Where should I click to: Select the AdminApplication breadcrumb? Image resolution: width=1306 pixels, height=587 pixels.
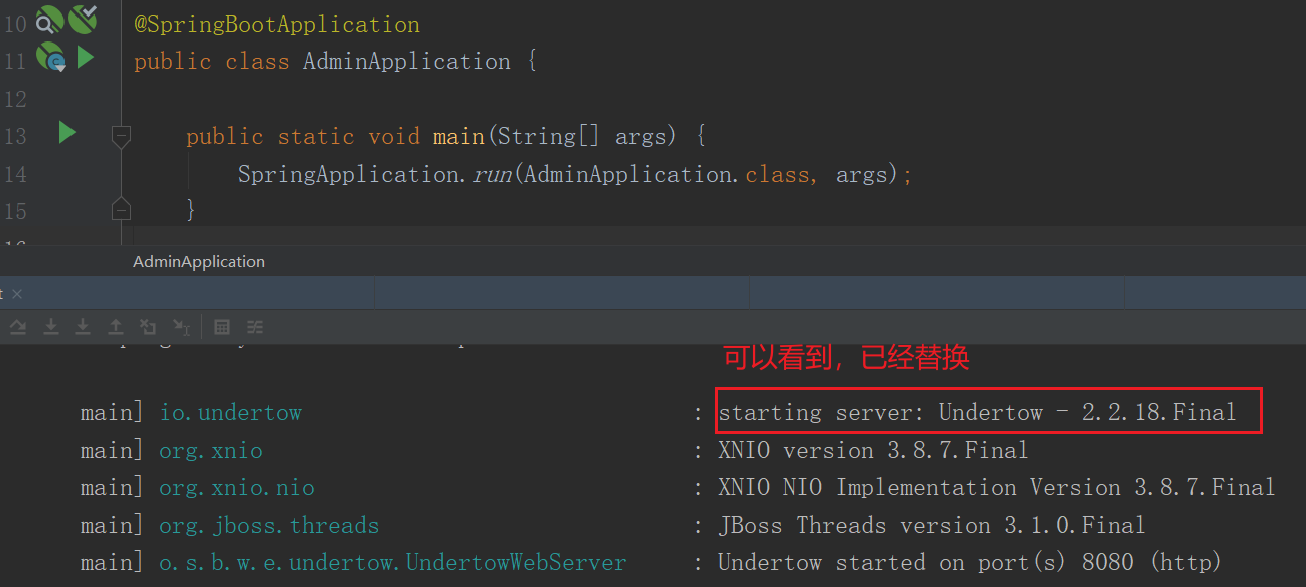pos(199,261)
